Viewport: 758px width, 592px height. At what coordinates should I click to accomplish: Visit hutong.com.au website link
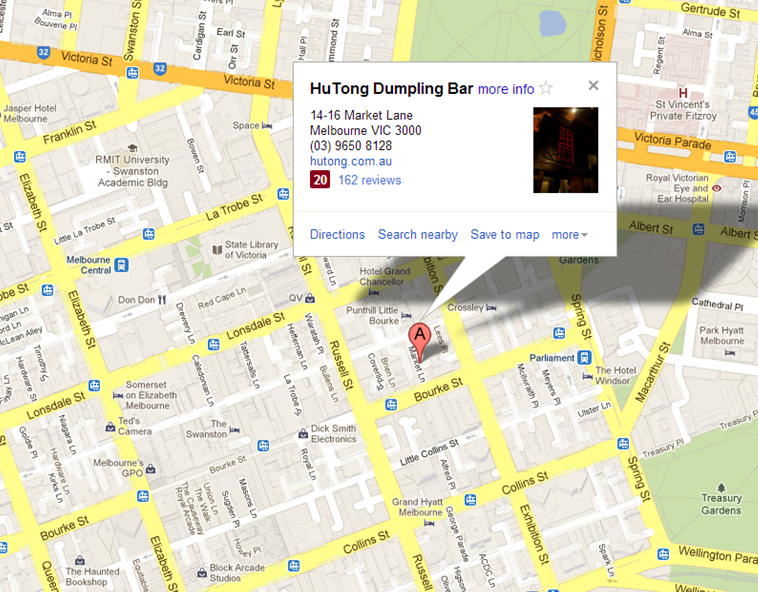[x=350, y=161]
